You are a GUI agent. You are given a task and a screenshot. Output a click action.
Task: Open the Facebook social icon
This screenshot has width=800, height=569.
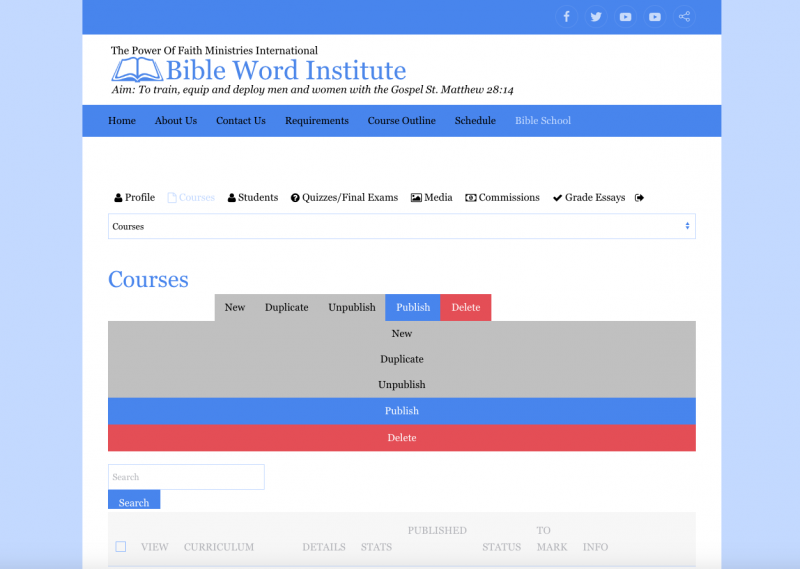566,17
